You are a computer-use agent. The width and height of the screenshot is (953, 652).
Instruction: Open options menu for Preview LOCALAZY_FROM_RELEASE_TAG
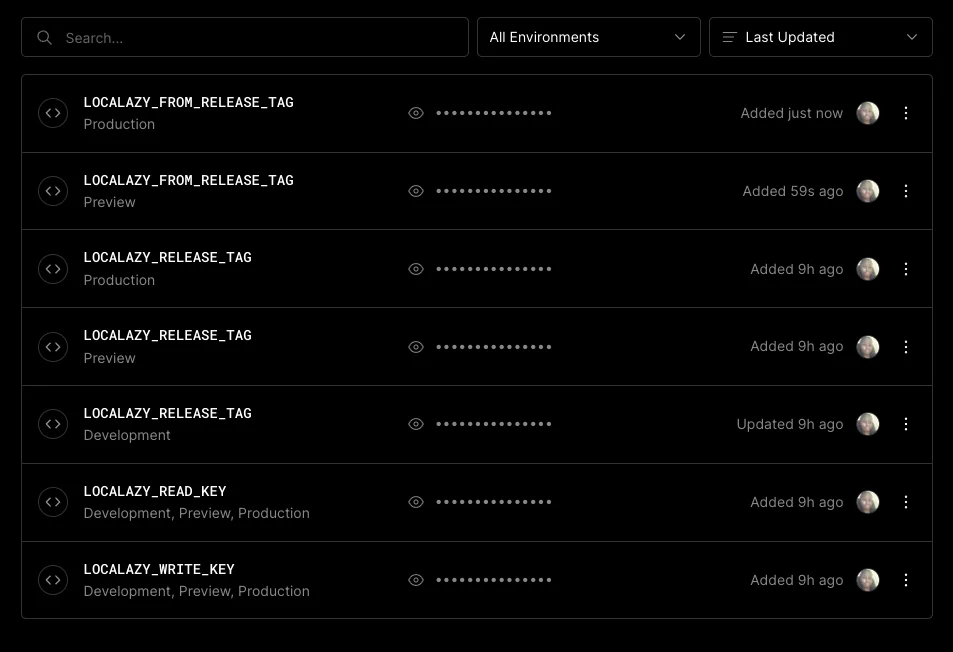(906, 191)
